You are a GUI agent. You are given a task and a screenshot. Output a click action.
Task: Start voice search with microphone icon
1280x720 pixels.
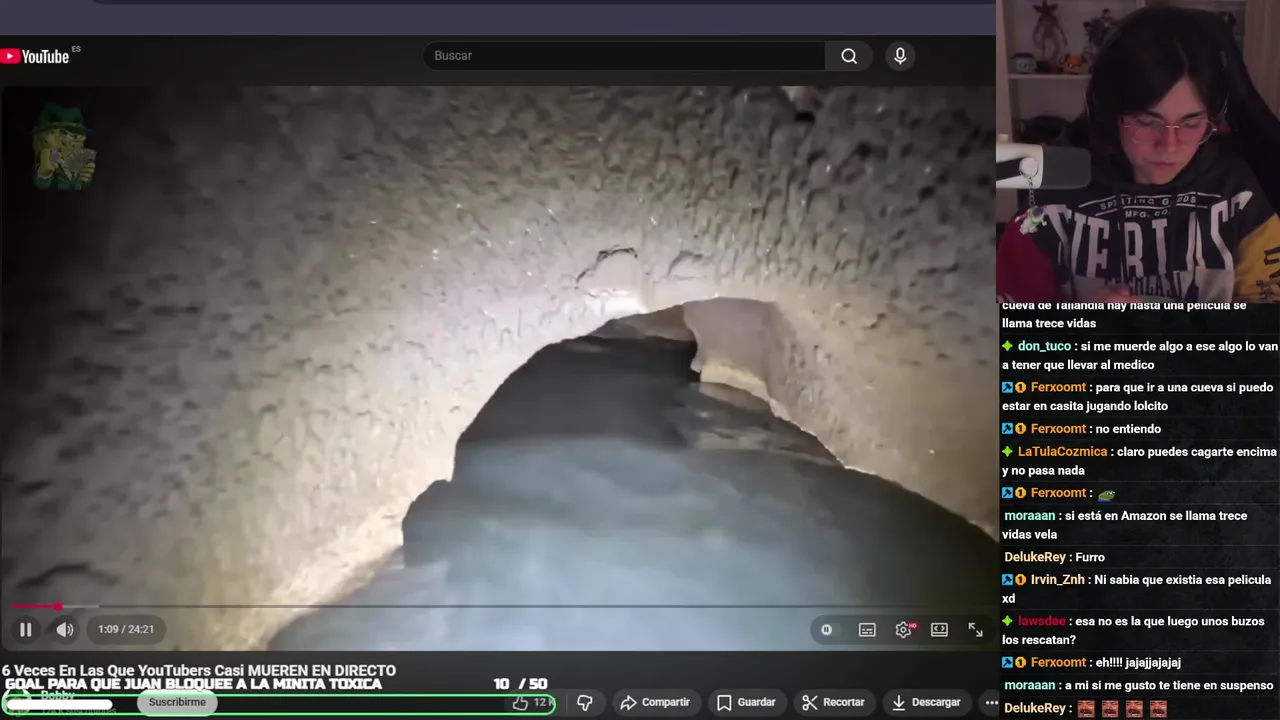(900, 56)
